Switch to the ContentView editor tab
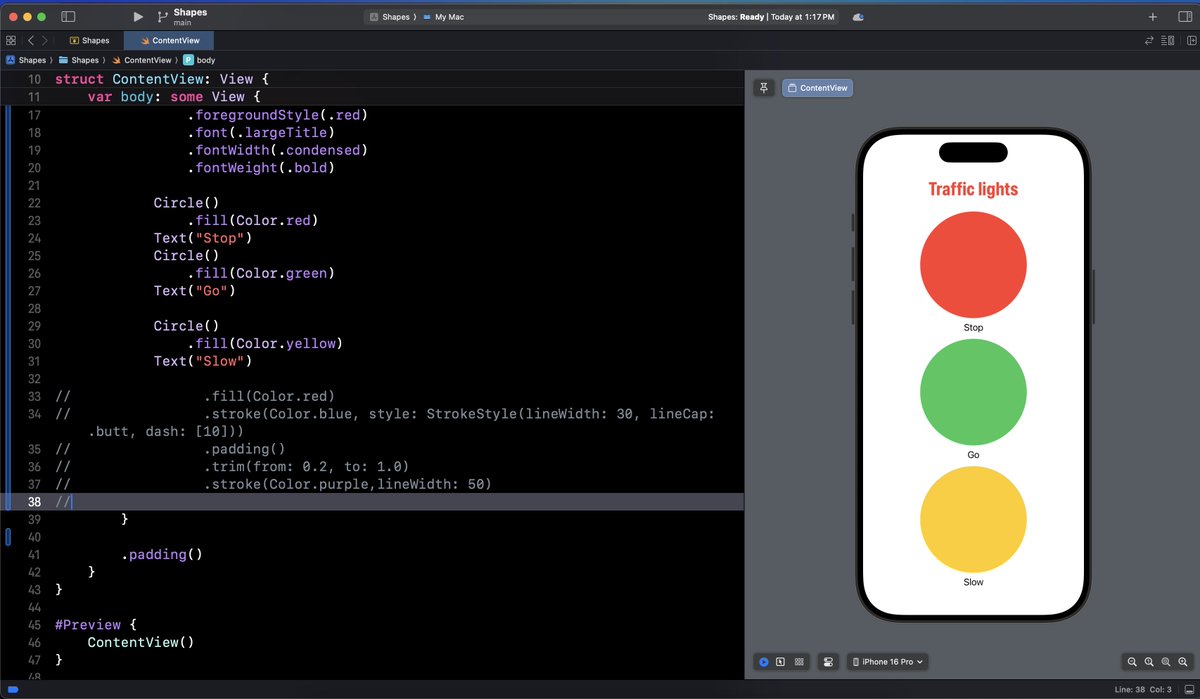This screenshot has height=699, width=1200. point(169,41)
